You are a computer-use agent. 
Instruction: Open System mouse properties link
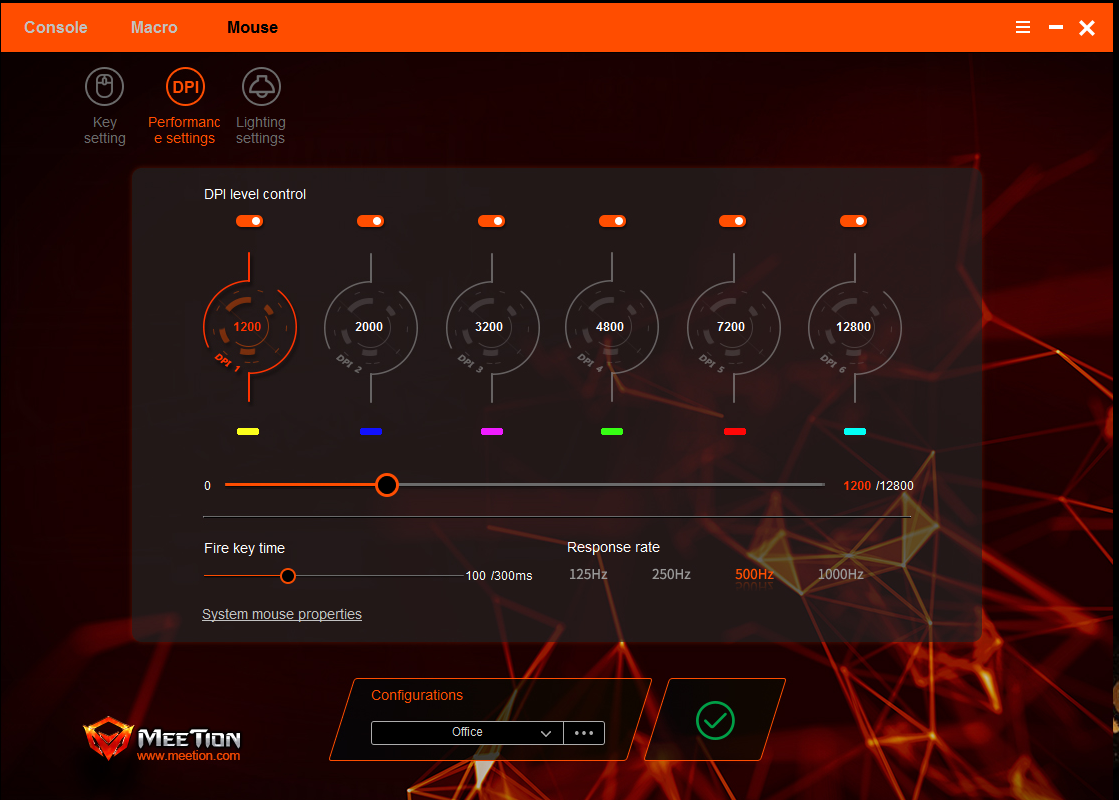pos(281,613)
